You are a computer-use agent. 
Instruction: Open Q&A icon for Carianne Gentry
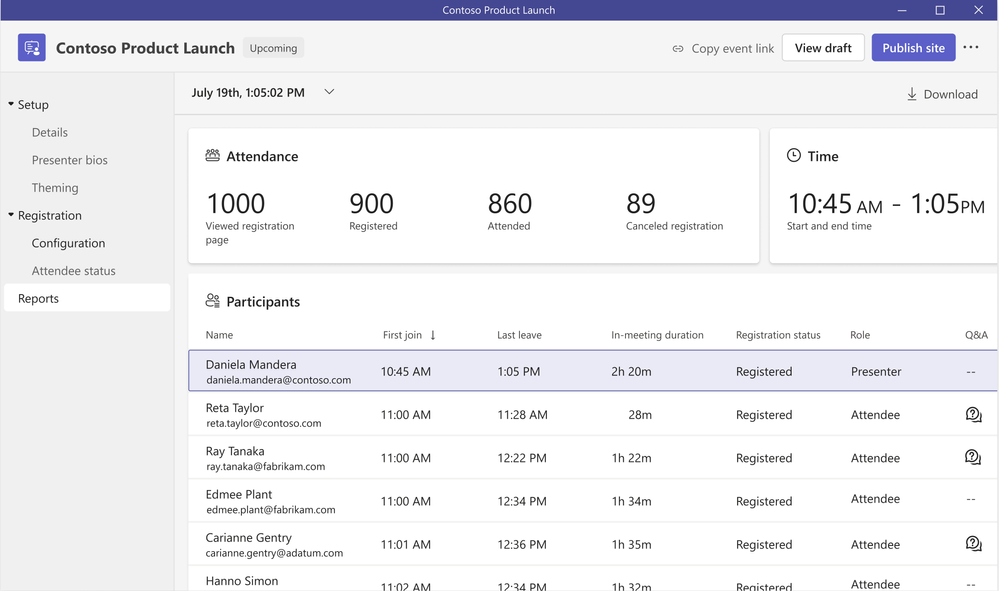click(x=973, y=544)
